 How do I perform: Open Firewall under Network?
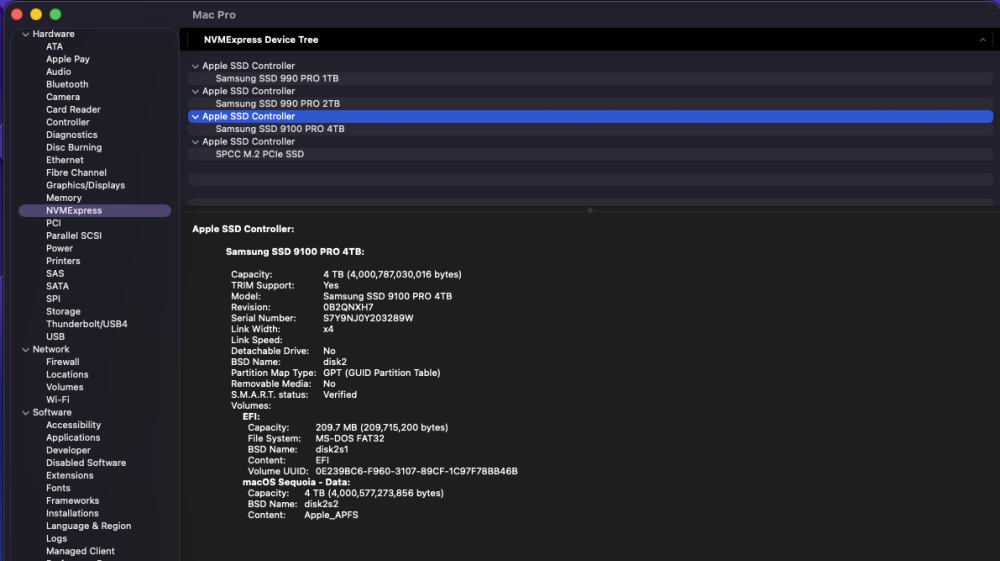coord(62,362)
